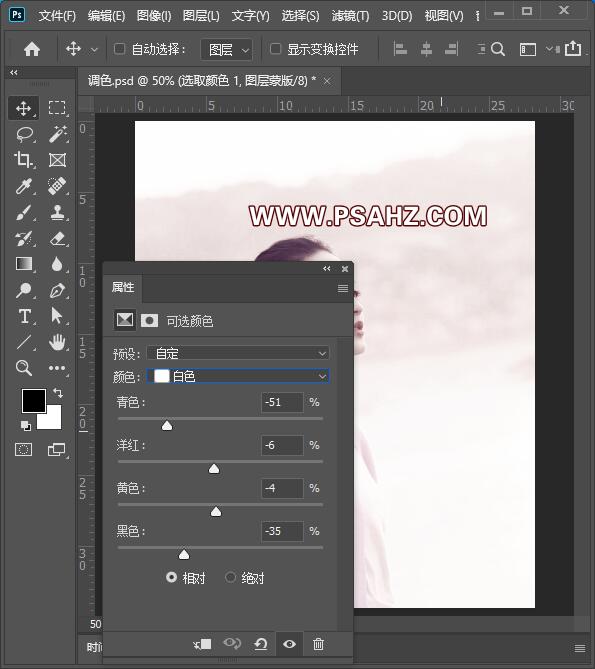Open the Edit Toolbar three-dots menu

57,368
